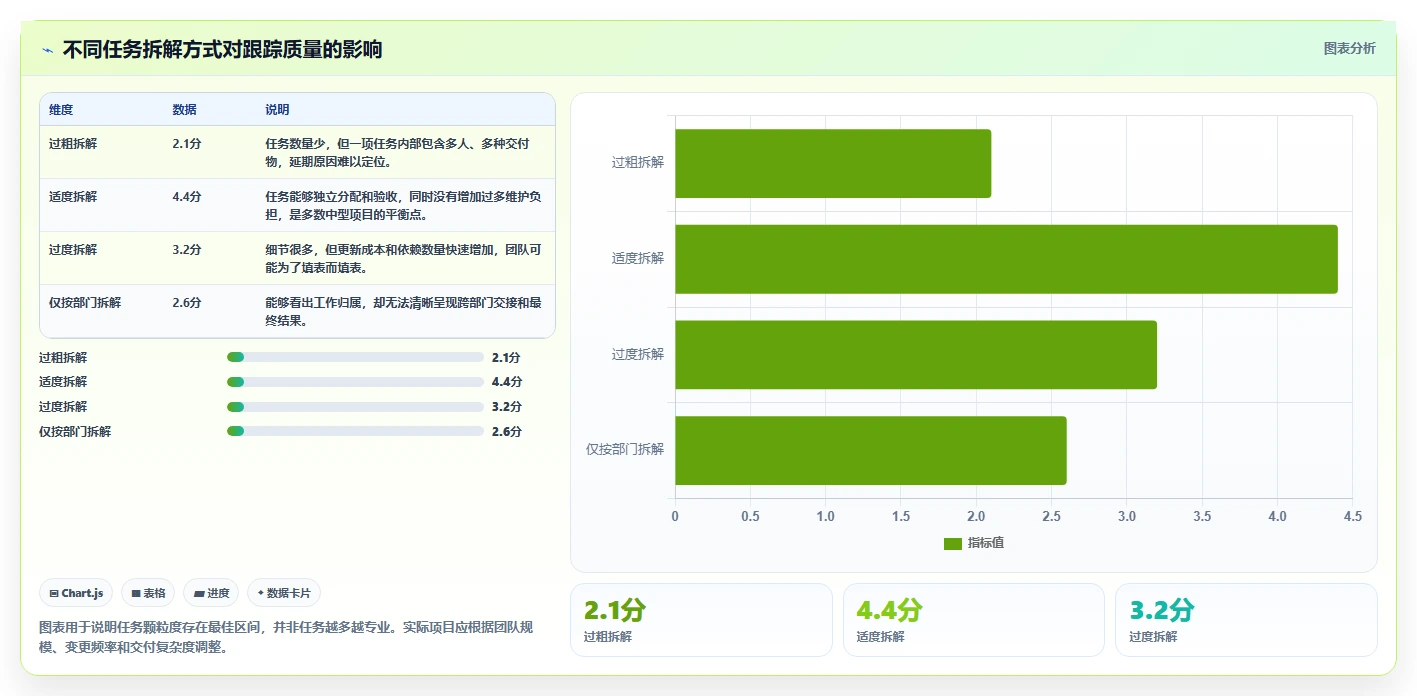
Task: Click the 2.5 x-axis tick label
Action: [1051, 516]
